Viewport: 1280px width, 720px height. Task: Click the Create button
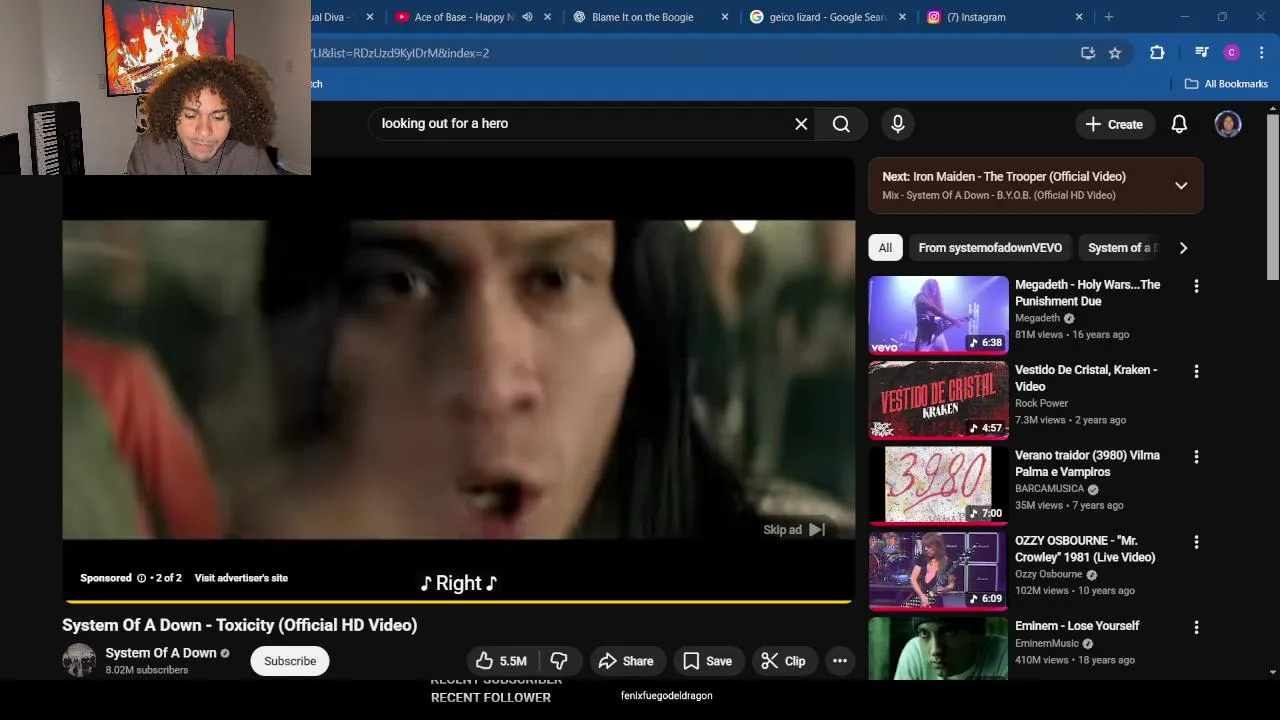[x=1114, y=124]
